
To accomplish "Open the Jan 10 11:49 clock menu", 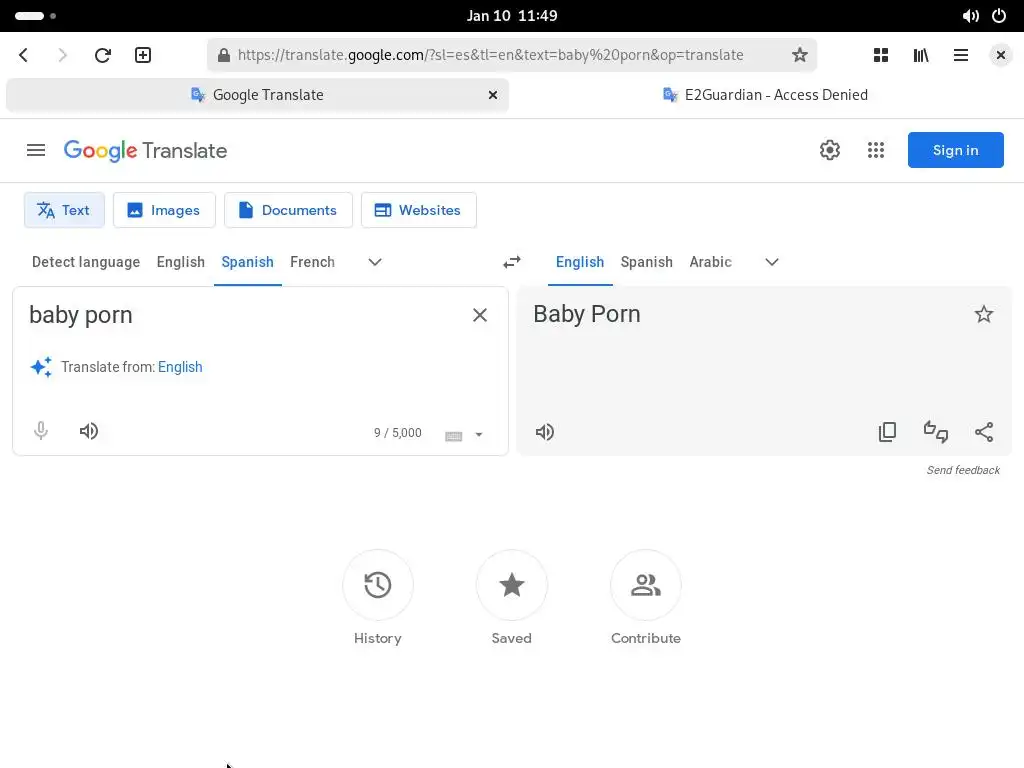I will tap(512, 16).
